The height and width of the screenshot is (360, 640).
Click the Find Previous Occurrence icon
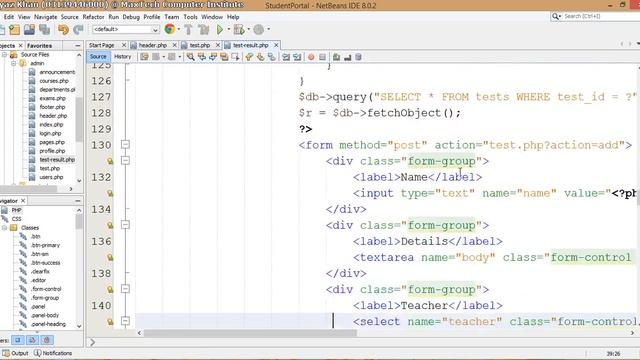[202, 57]
